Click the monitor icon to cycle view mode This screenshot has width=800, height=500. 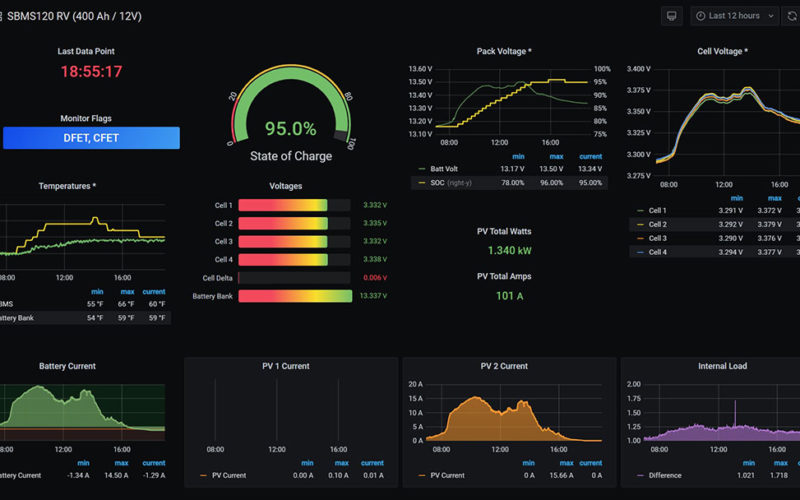[672, 16]
